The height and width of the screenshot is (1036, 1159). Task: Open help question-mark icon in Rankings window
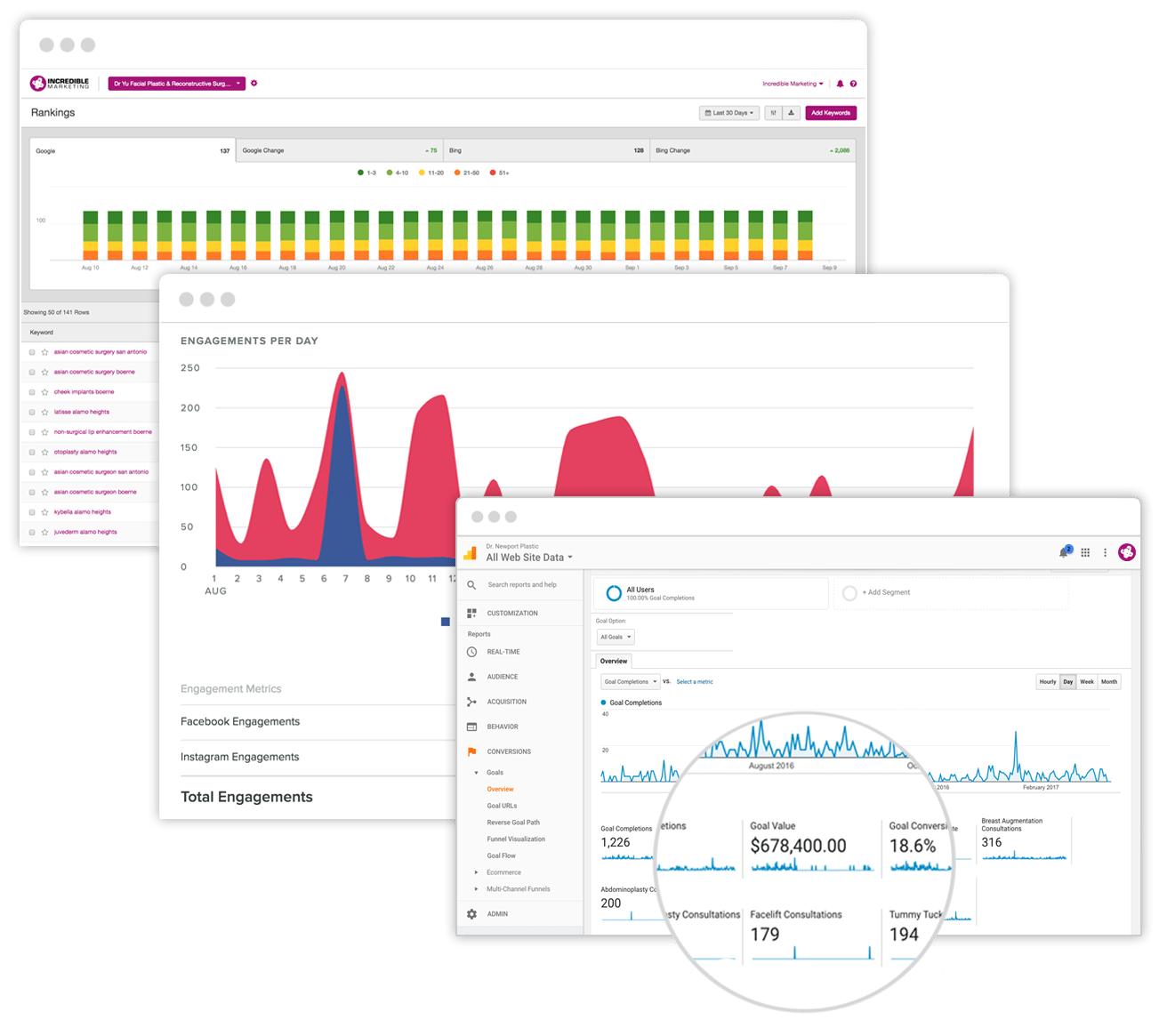pyautogui.click(x=853, y=84)
